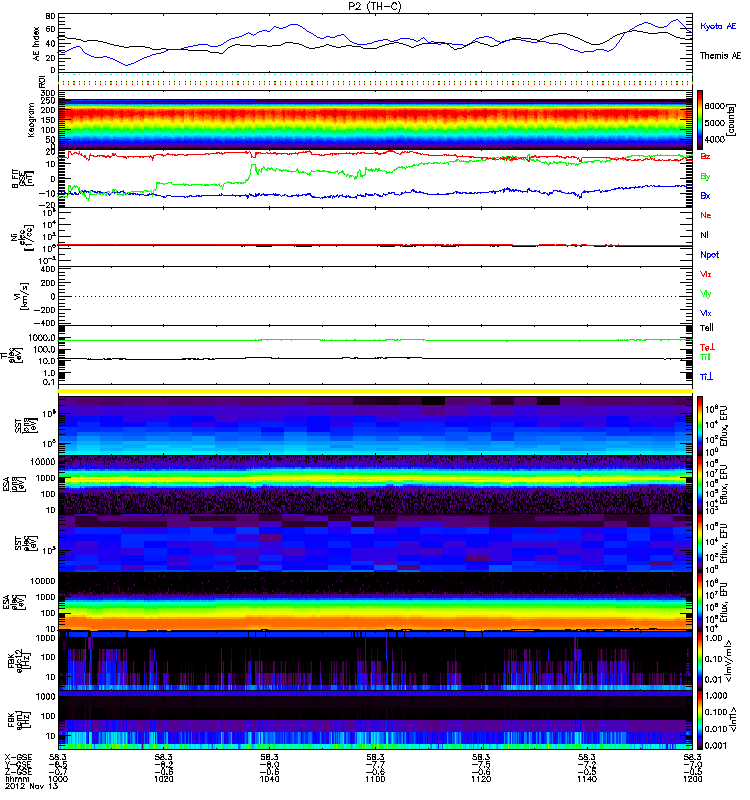Viewport: 750px width, 800px height.
Task: Select the green By legend entry
Action: (x=706, y=176)
